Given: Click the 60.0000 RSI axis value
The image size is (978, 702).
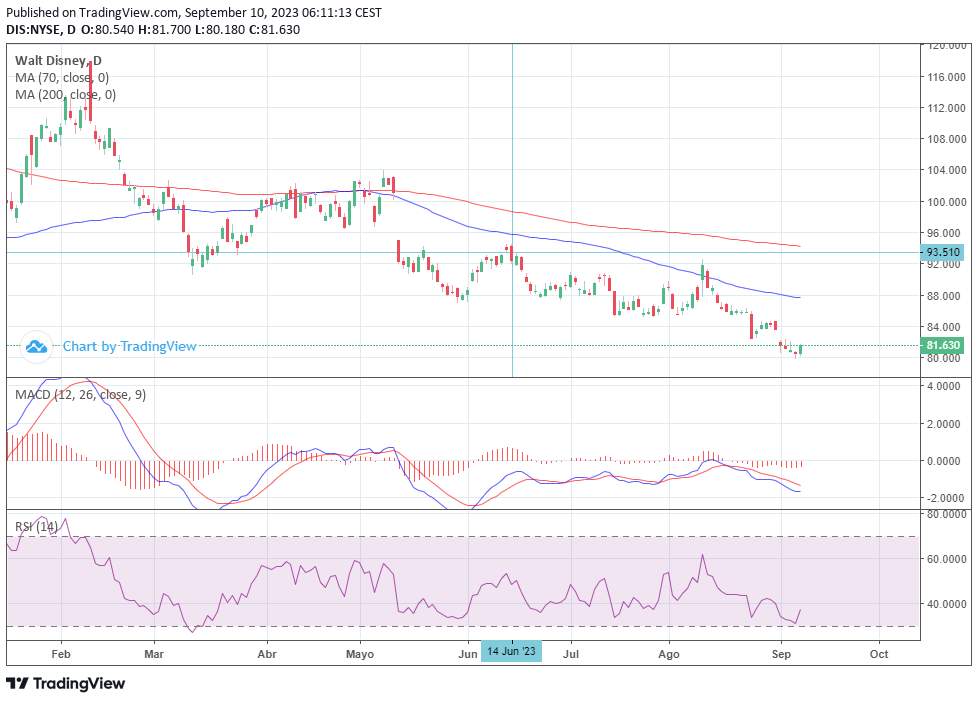Looking at the screenshot, I should tap(947, 559).
